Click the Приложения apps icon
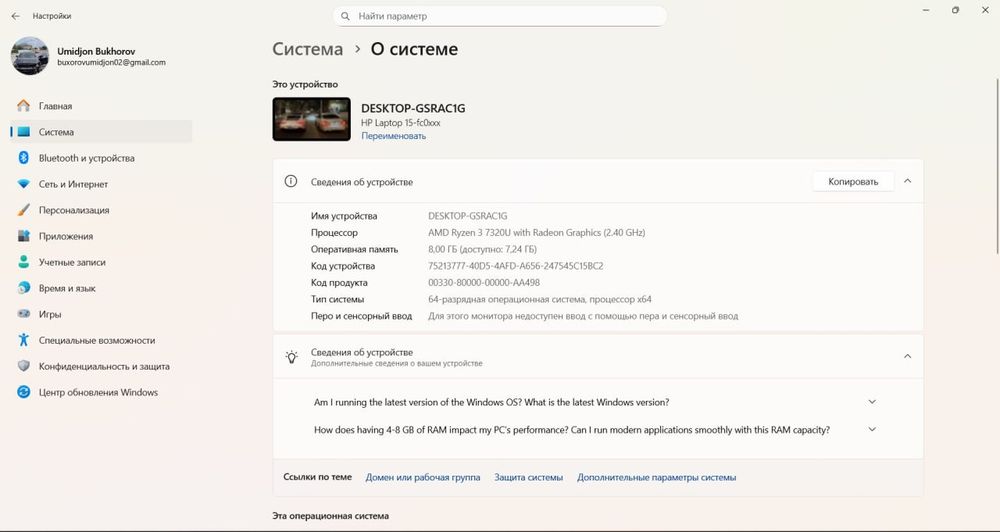Image resolution: width=1000 pixels, height=532 pixels. click(24, 236)
